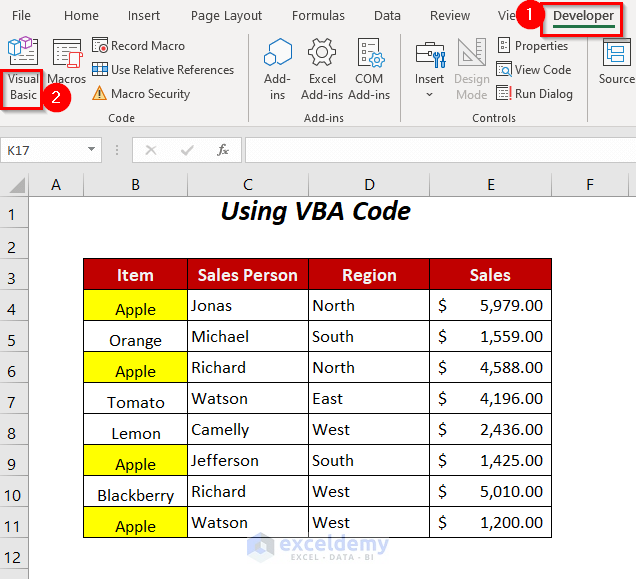Select the Tomato cell
Viewport: 636px width, 579px height.
[135, 398]
